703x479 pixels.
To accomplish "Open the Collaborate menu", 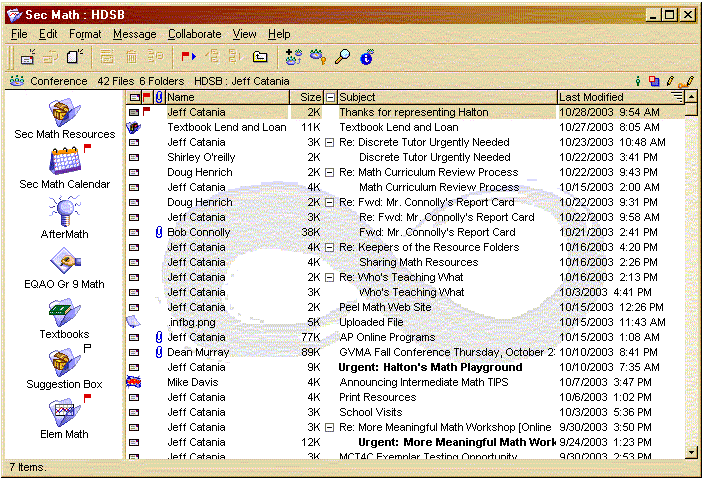I will (194, 34).
